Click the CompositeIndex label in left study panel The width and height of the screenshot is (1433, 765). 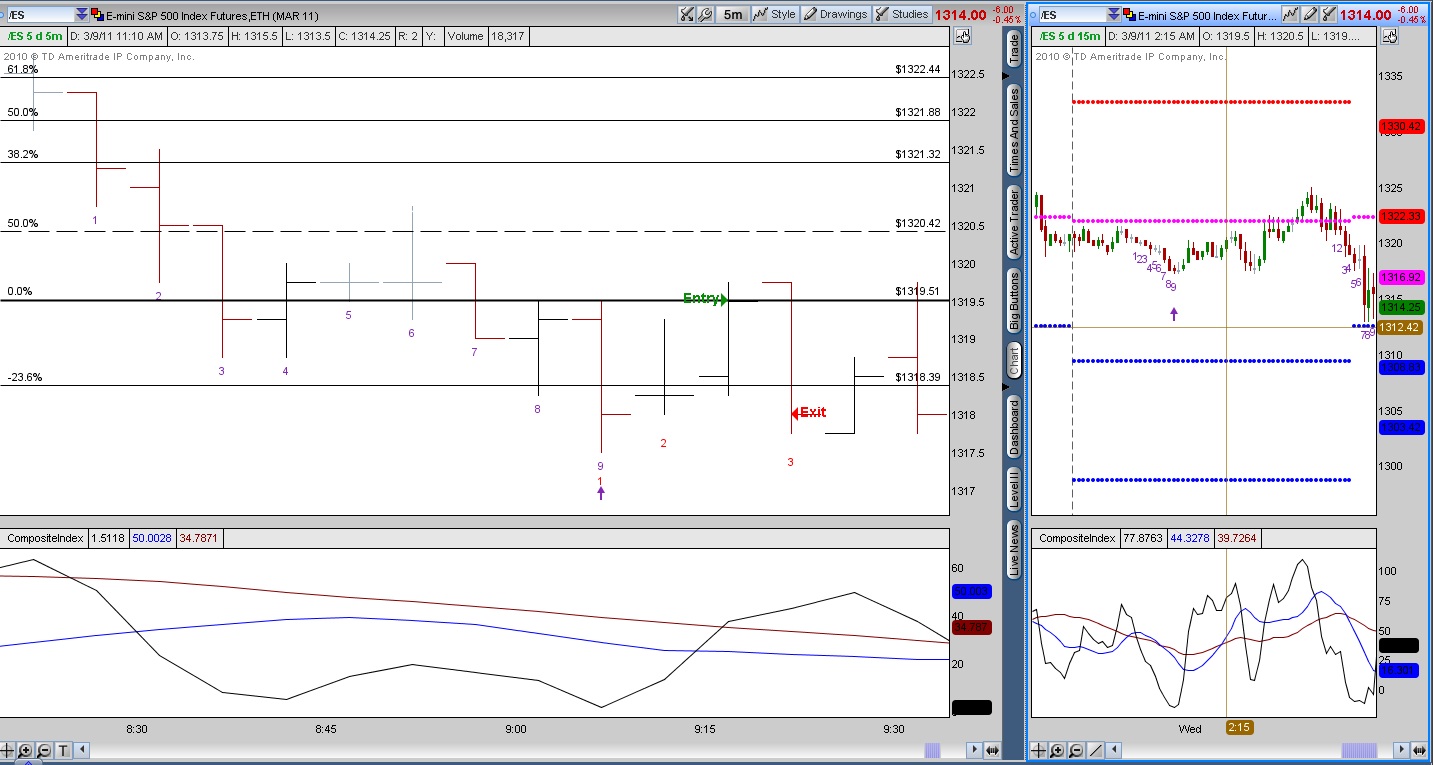(x=45, y=538)
